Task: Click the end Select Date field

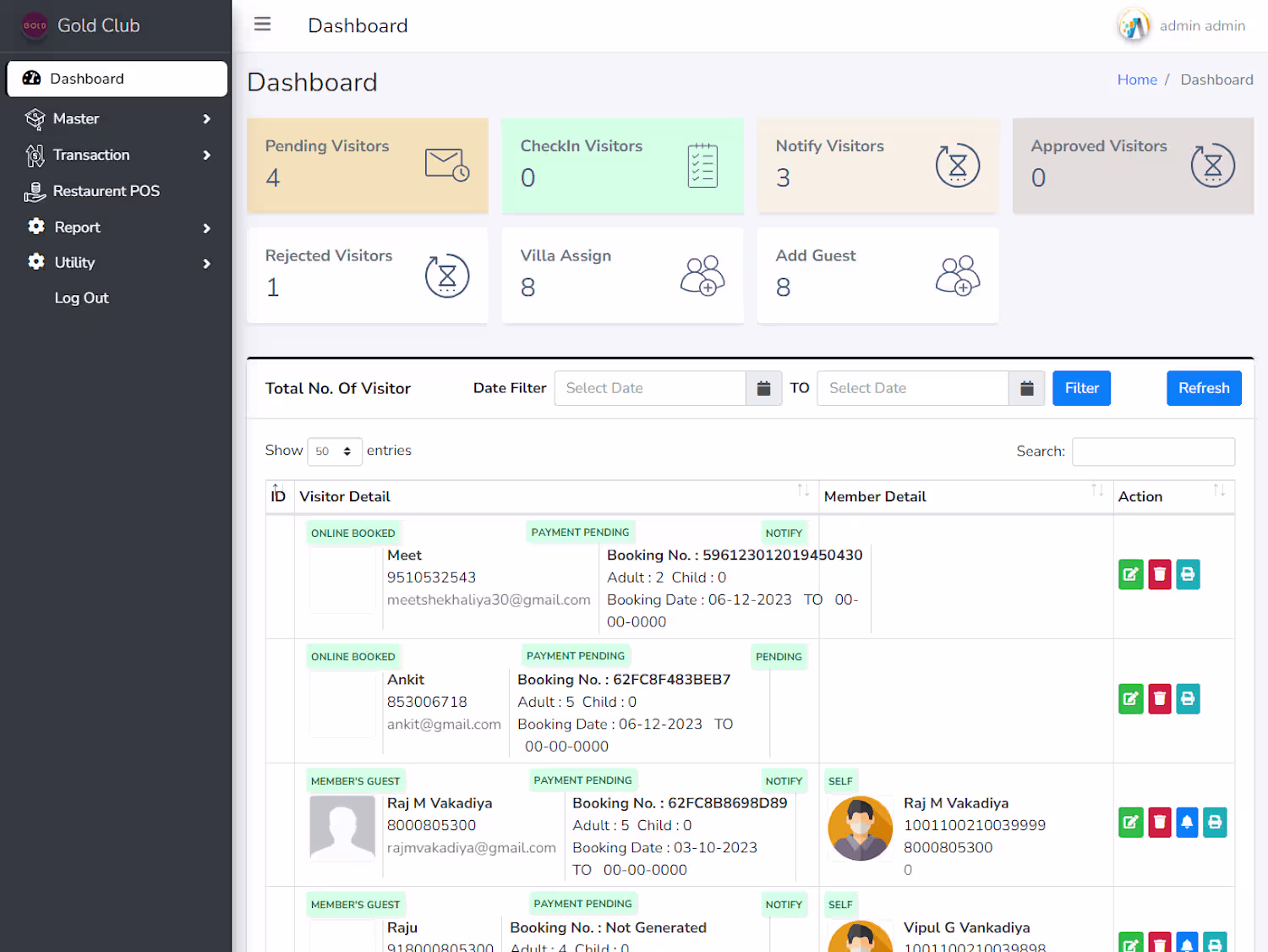Action: pos(913,388)
